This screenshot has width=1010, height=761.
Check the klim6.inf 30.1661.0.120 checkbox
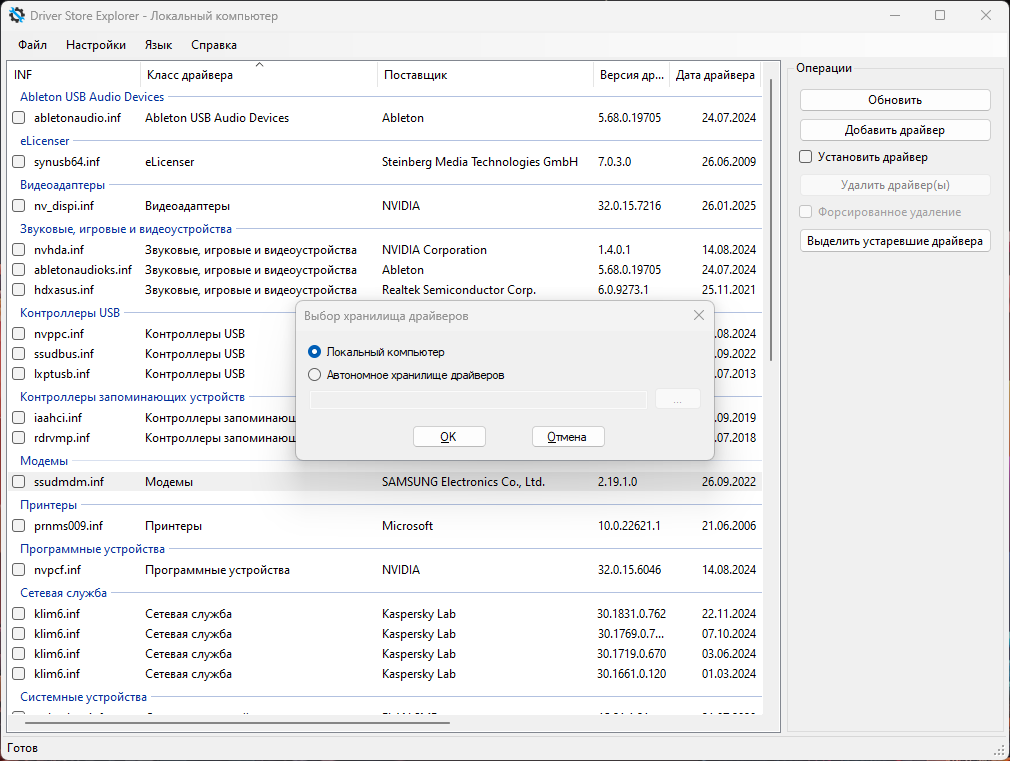tap(19, 673)
